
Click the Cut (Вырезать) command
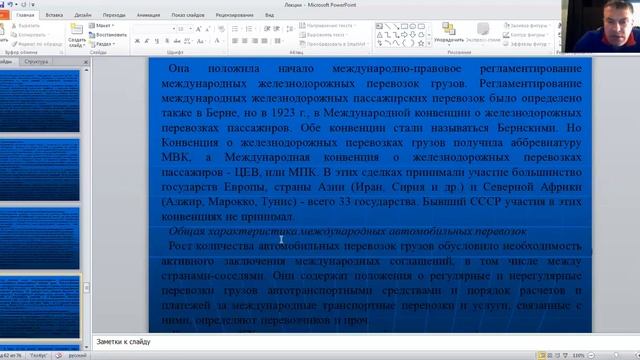tap(26, 26)
